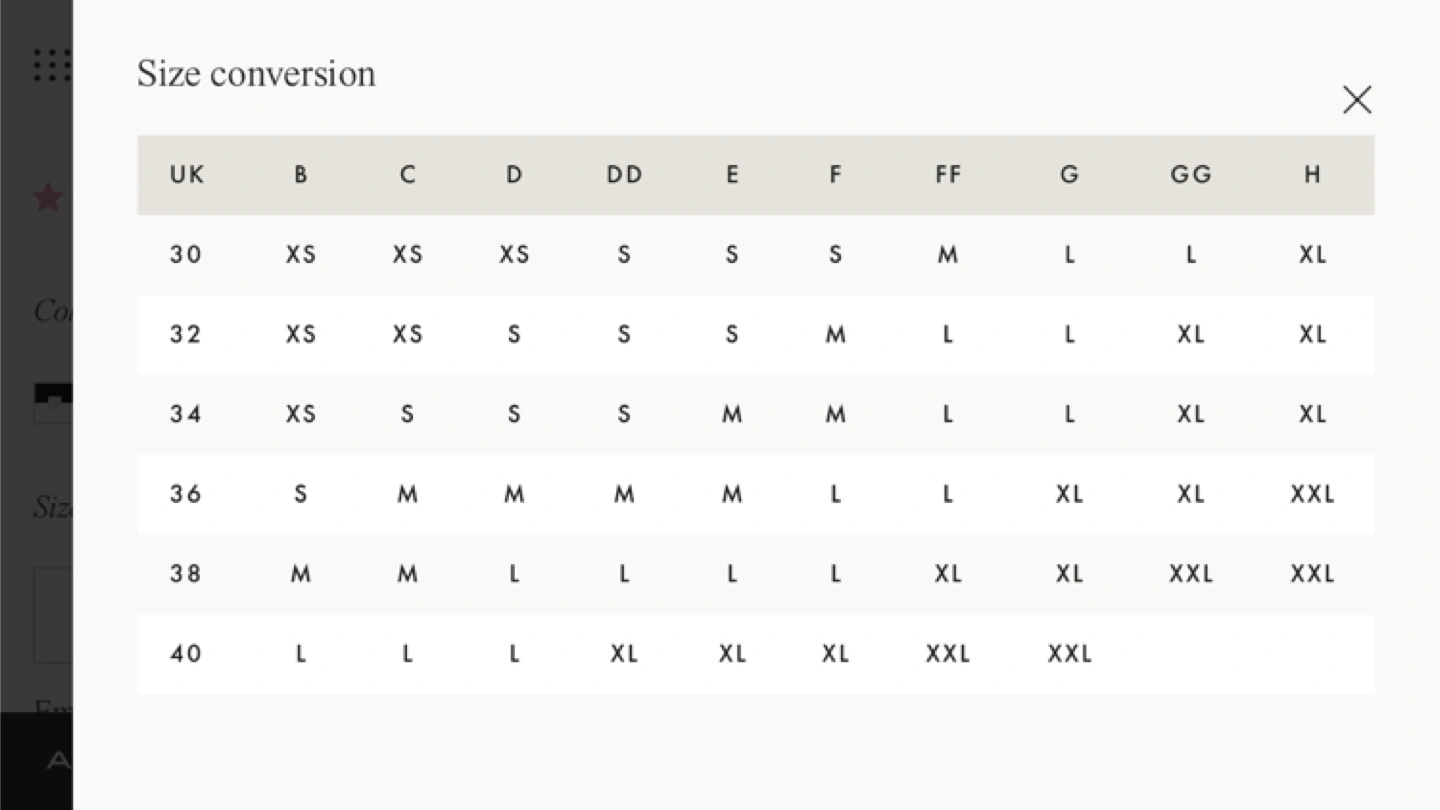
Task: Select the DD cup column header
Action: 624,175
